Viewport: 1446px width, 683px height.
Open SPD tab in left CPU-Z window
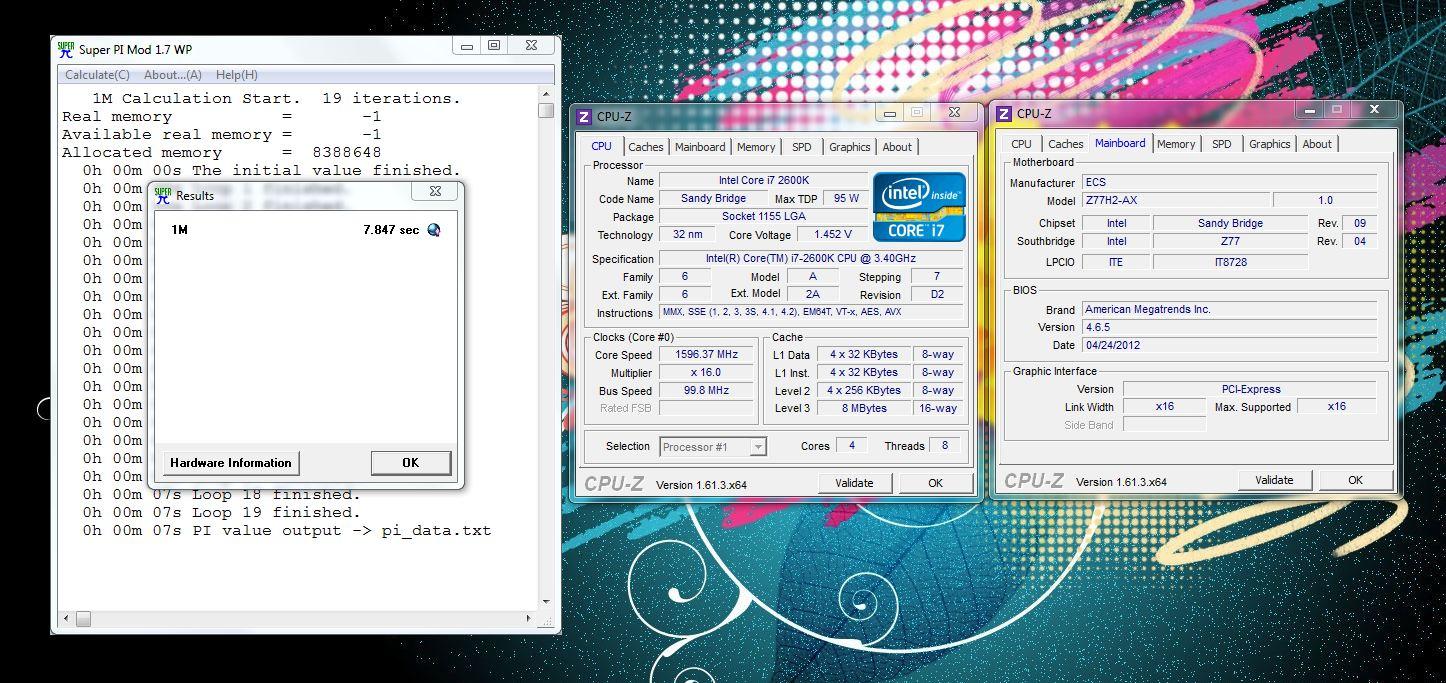(802, 147)
